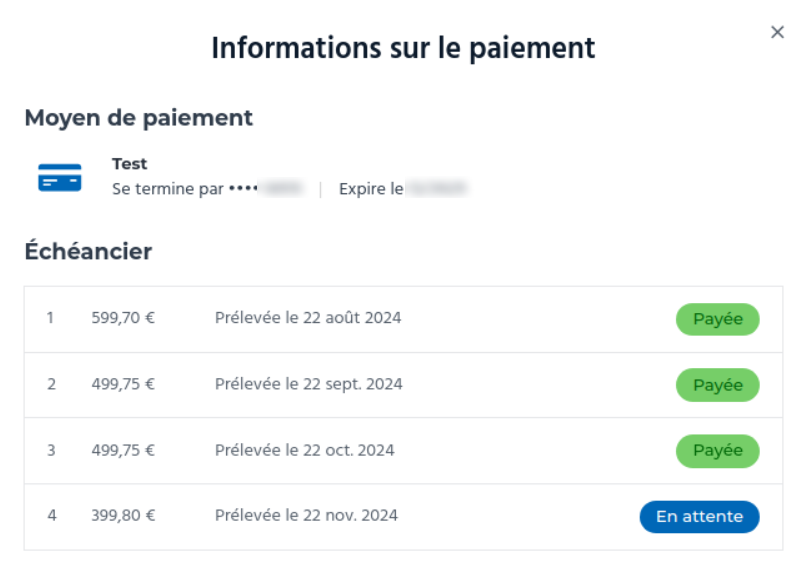802x581 pixels.
Task: Select the Test card name
Action: [x=129, y=164]
